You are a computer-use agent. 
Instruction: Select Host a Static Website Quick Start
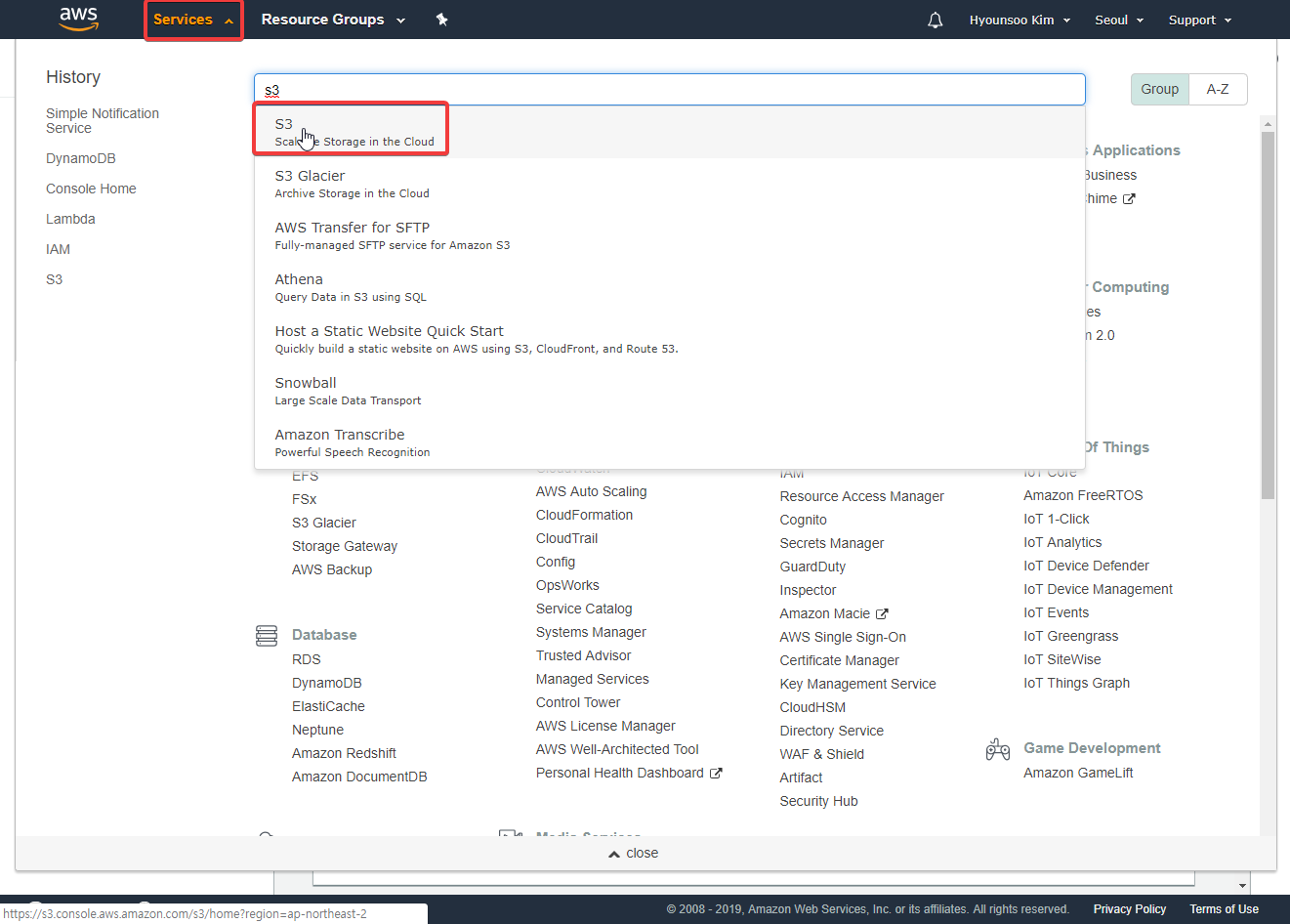click(670, 339)
